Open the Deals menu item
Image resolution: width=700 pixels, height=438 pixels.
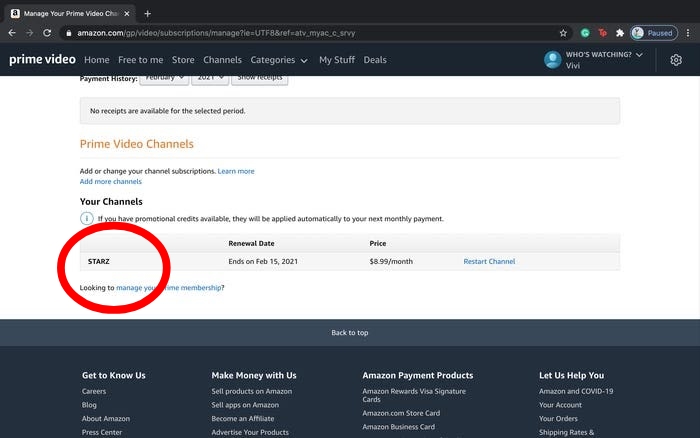[375, 60]
